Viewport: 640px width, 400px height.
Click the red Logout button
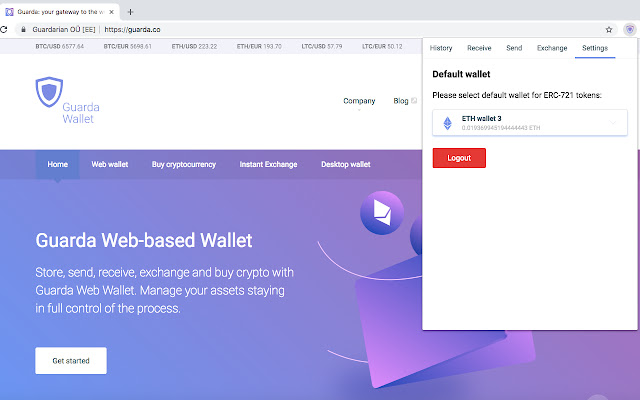tap(459, 158)
